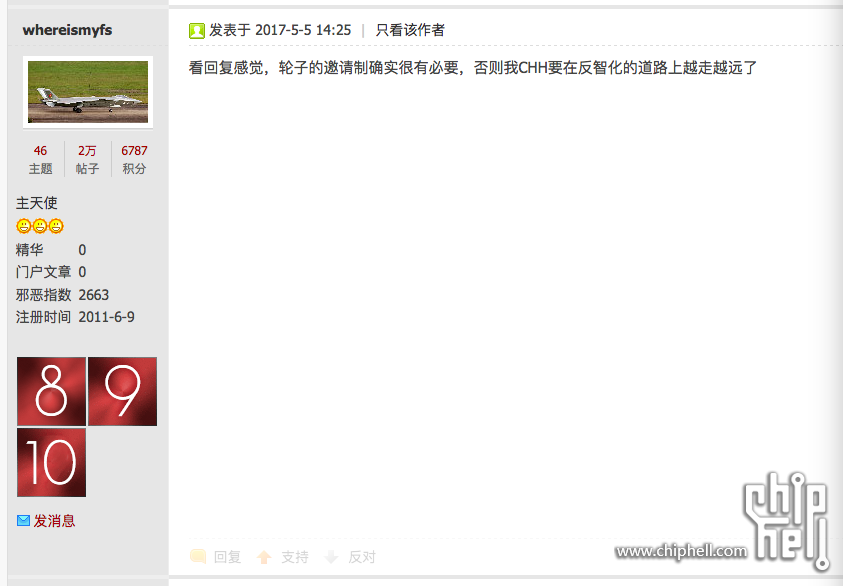Click the reply speech bubble icon
This screenshot has height=586, width=843.
pos(198,556)
